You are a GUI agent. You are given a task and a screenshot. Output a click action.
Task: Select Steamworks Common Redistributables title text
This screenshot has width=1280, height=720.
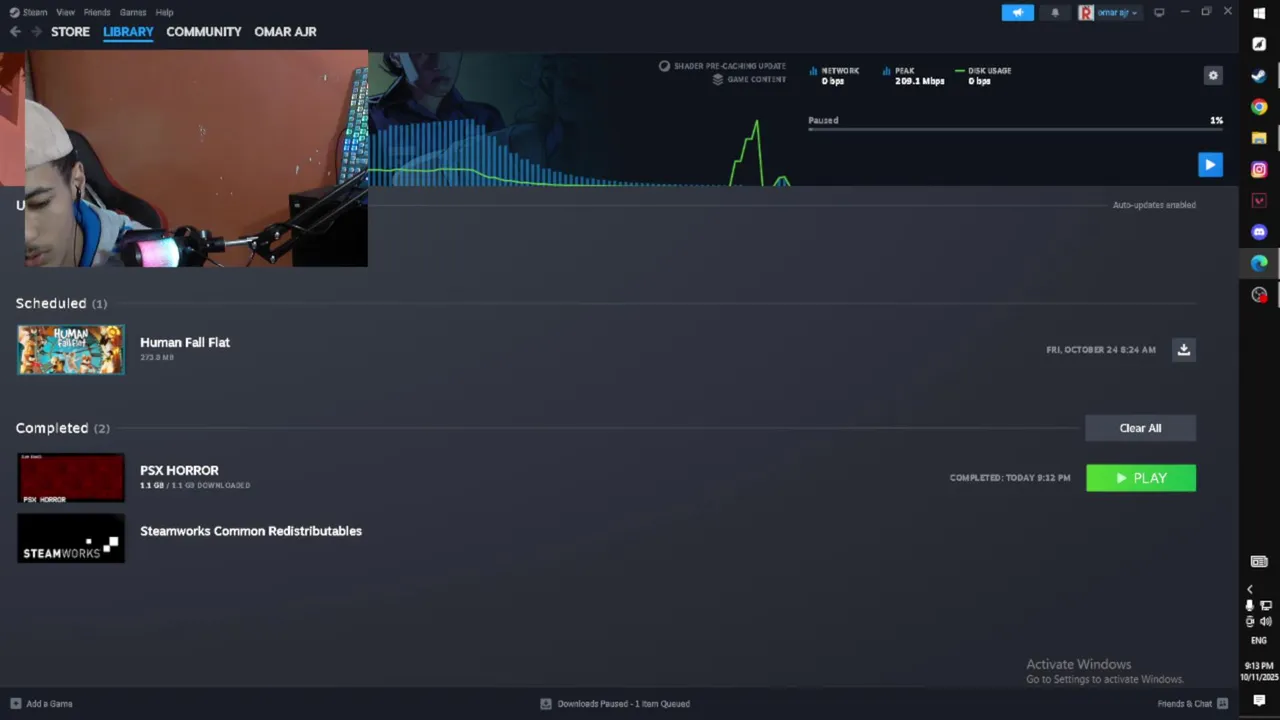click(x=251, y=531)
